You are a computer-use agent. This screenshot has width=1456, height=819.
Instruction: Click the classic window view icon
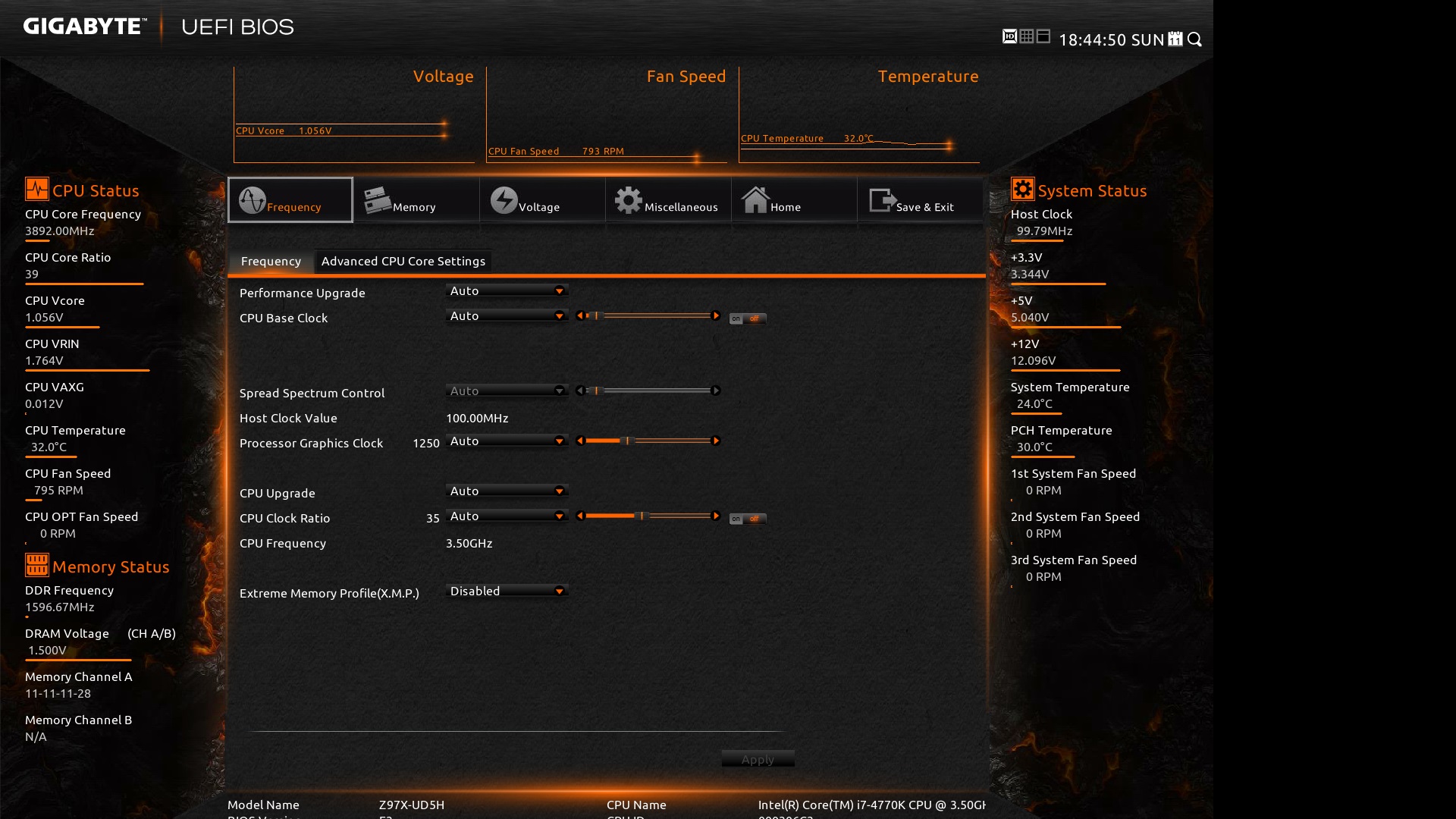click(1043, 36)
